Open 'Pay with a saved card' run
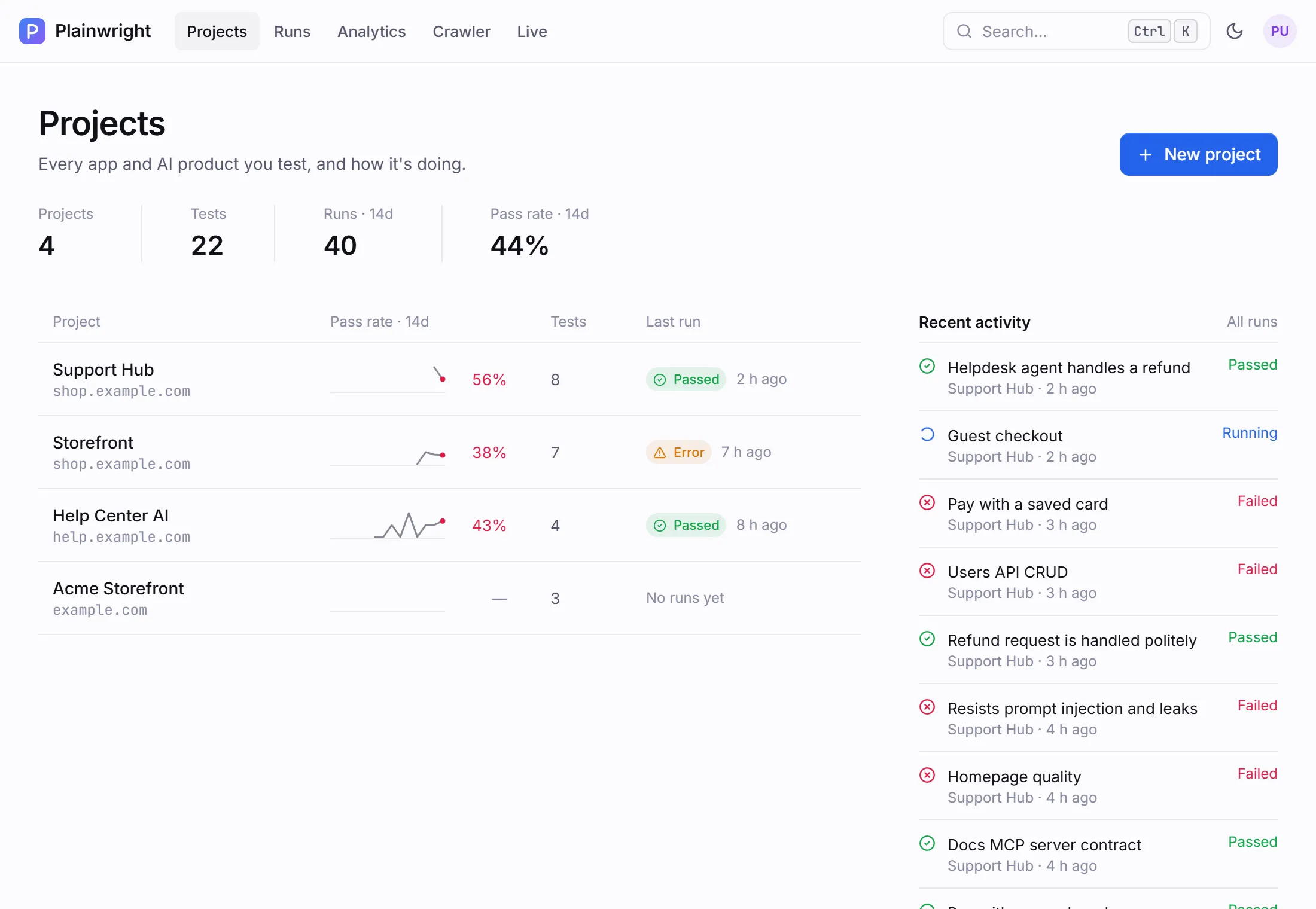This screenshot has height=909, width=1316. pyautogui.click(x=1098, y=513)
